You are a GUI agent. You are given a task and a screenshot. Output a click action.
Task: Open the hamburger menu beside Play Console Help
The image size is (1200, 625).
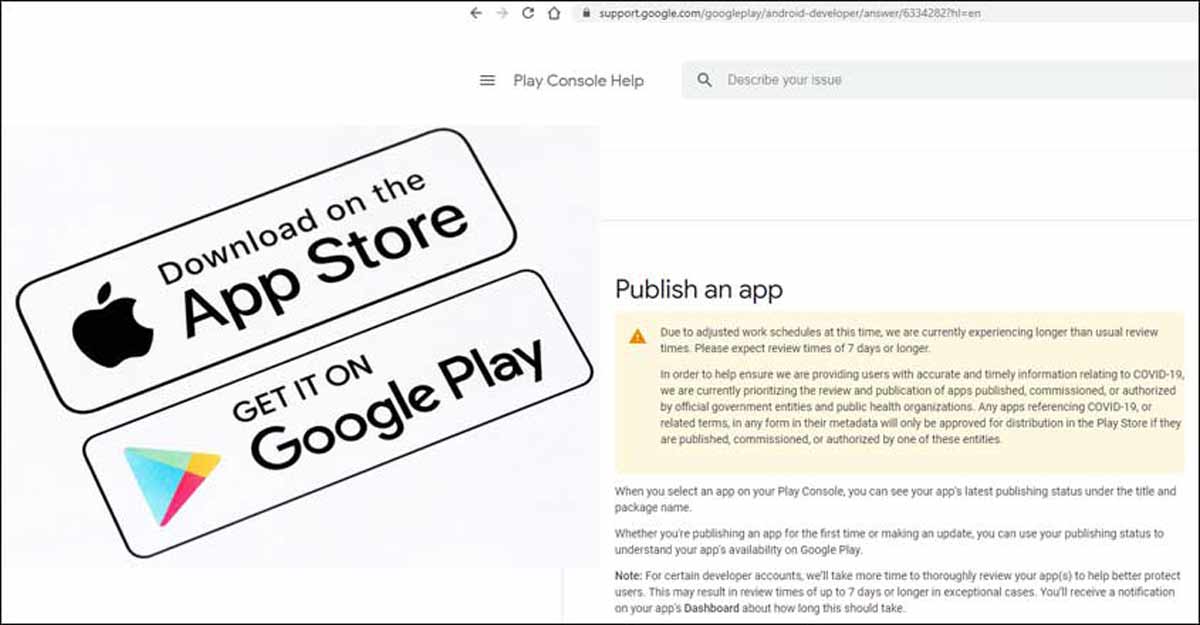tap(488, 81)
